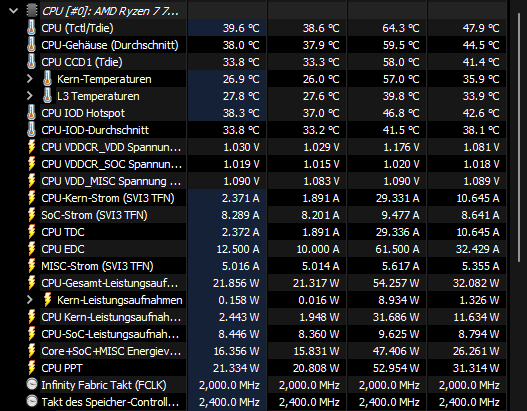
Task: Click the 61.500 A CPU EDC maximum cell
Action: tap(387, 249)
